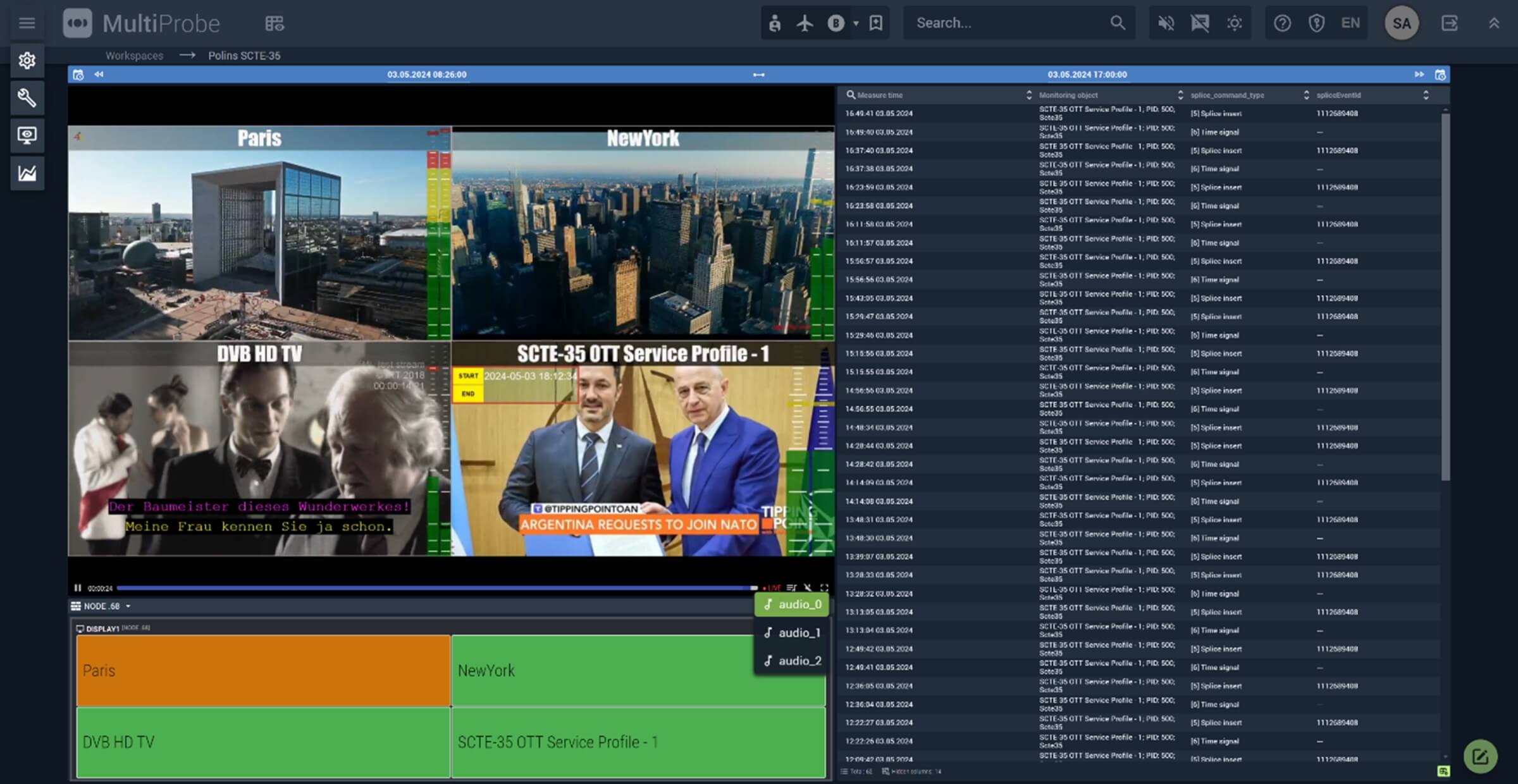Select the Paris tile in display layout

(x=263, y=670)
